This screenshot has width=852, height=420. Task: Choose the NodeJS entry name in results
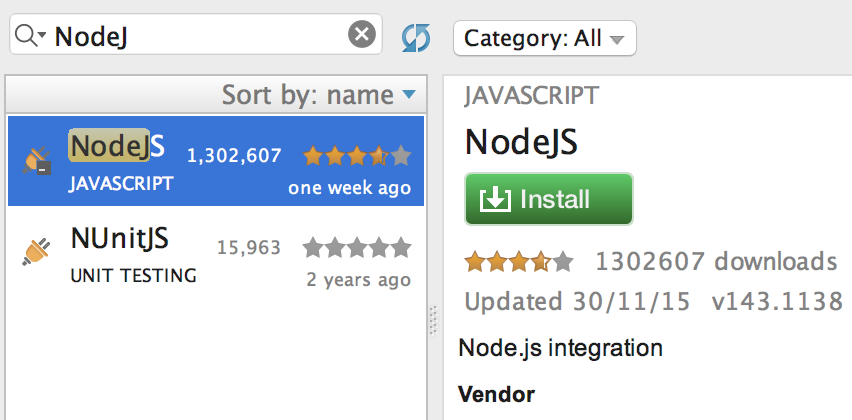pyautogui.click(x=117, y=147)
